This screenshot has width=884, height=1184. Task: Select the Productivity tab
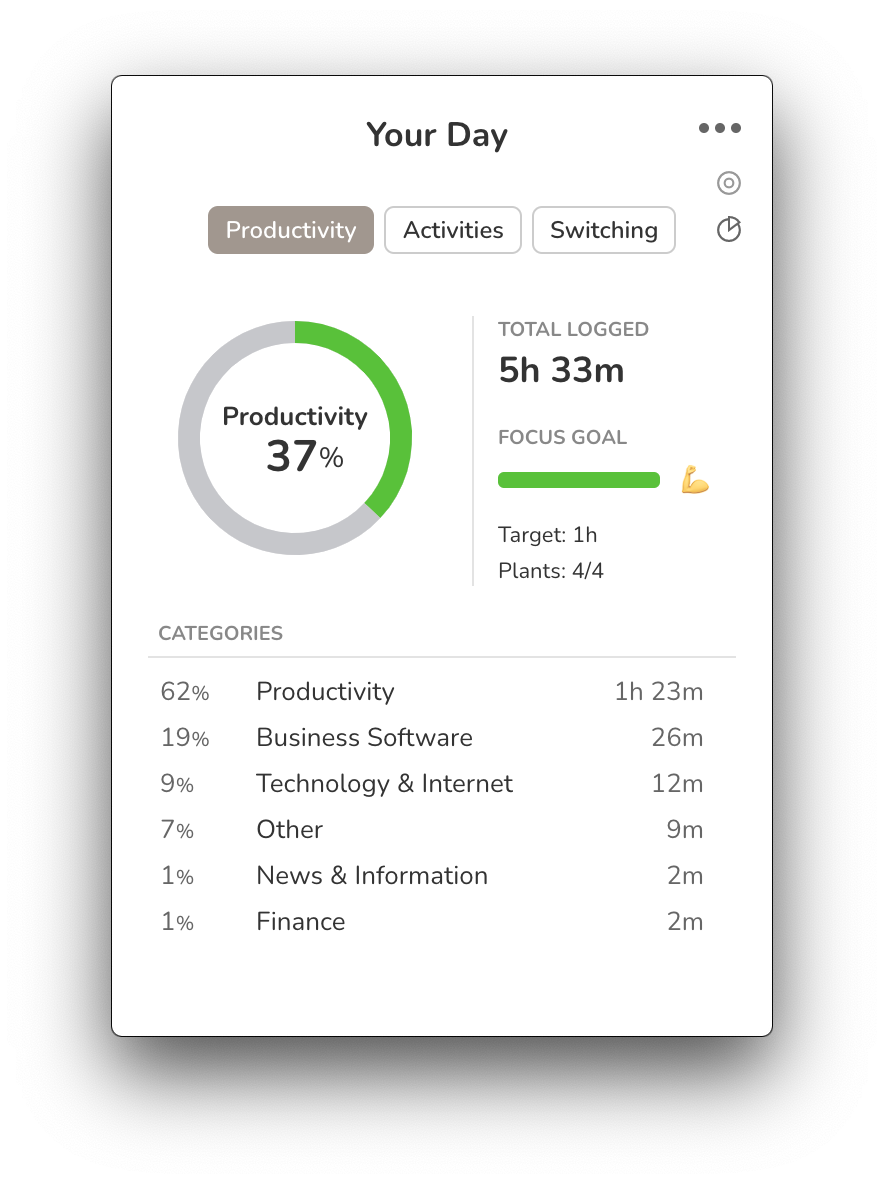pos(291,230)
